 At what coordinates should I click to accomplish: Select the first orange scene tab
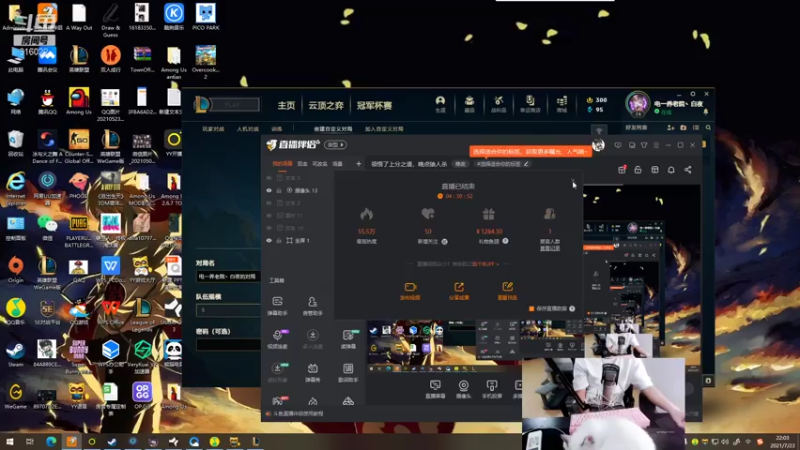click(282, 164)
